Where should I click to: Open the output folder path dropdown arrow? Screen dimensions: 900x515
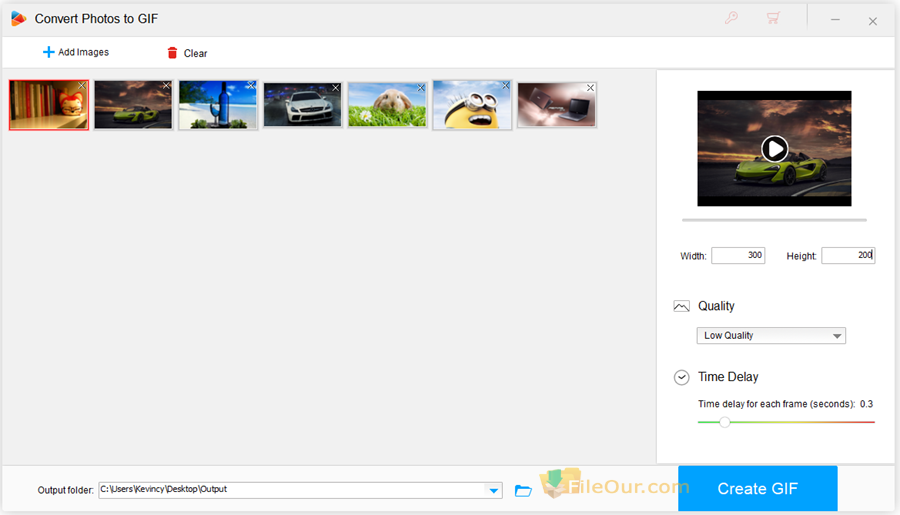click(494, 490)
